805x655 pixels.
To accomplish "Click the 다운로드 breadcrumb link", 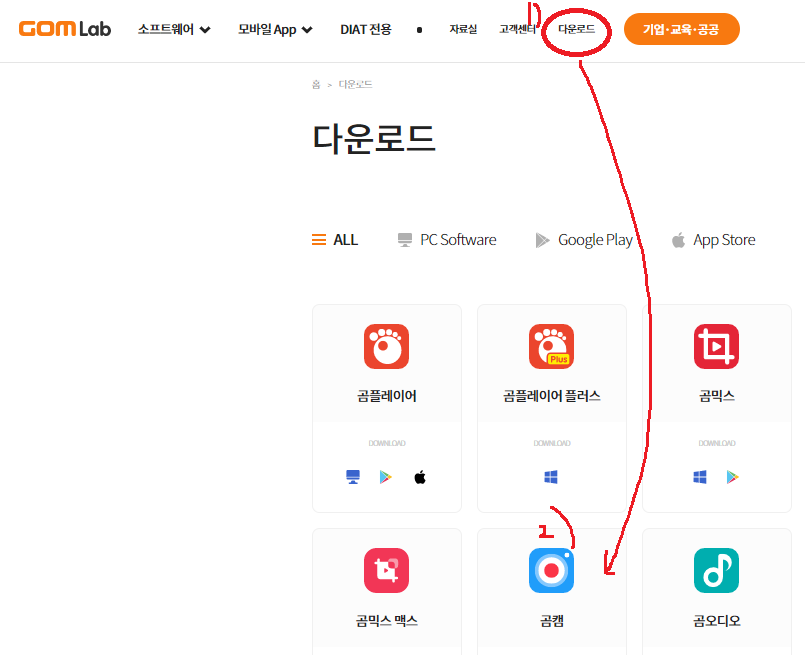I will 355,85.
